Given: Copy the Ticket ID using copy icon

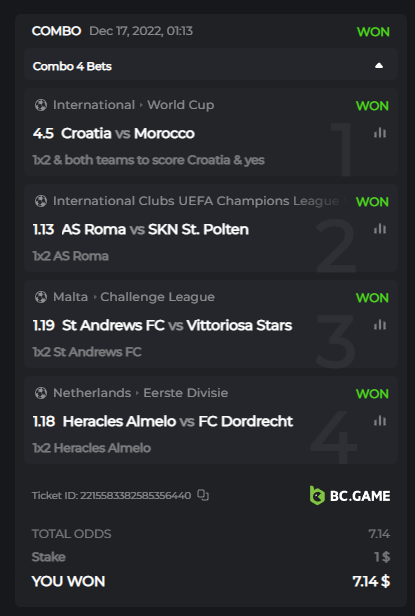Looking at the screenshot, I should point(203,495).
